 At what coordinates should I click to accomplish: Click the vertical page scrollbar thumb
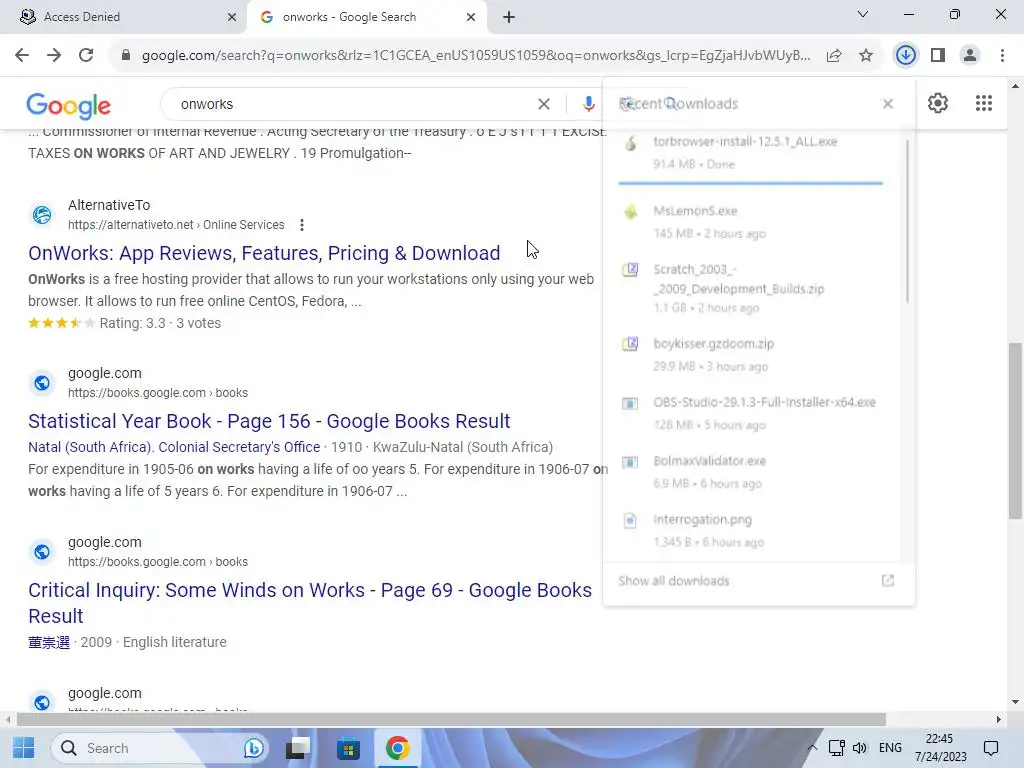[x=1016, y=431]
